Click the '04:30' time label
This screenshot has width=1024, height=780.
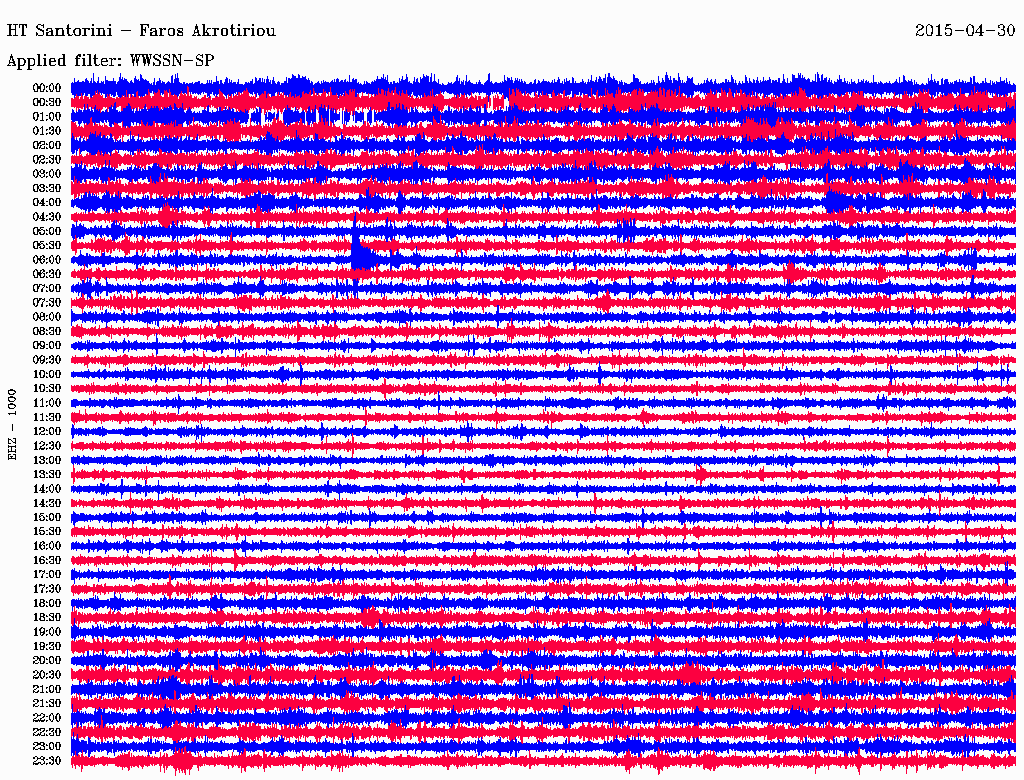coord(47,217)
